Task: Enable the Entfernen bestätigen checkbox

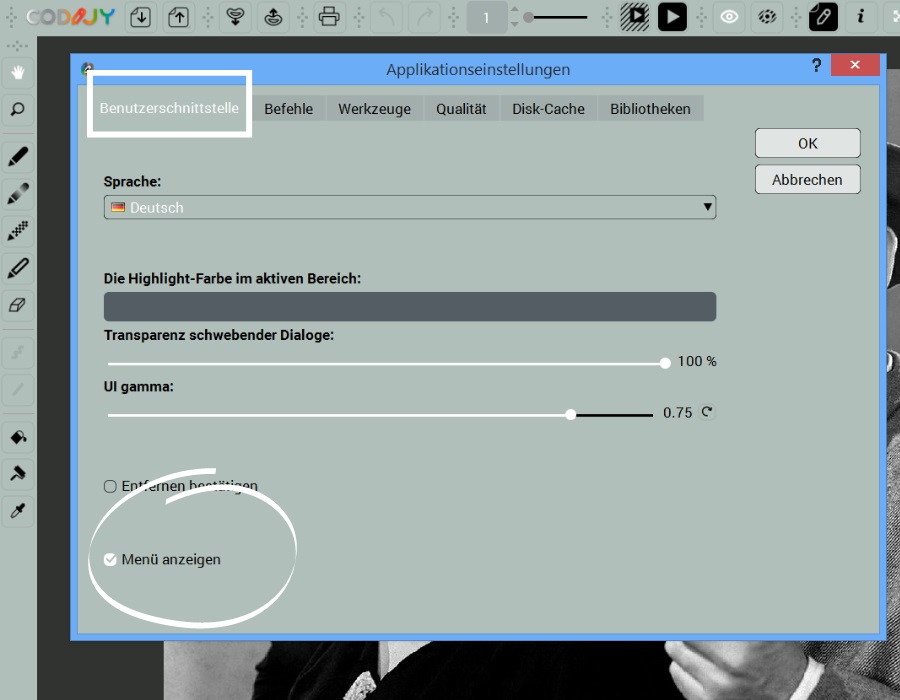Action: pyautogui.click(x=110, y=487)
